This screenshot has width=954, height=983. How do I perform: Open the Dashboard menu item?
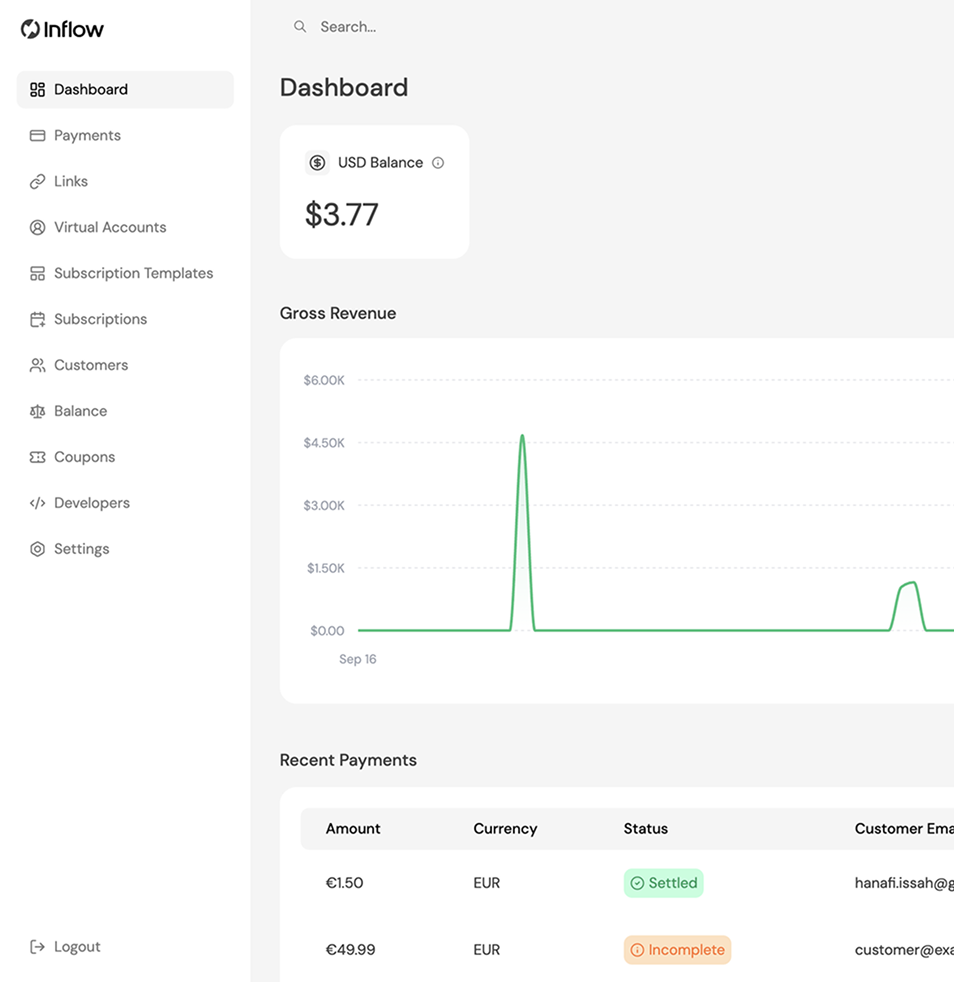click(x=125, y=90)
